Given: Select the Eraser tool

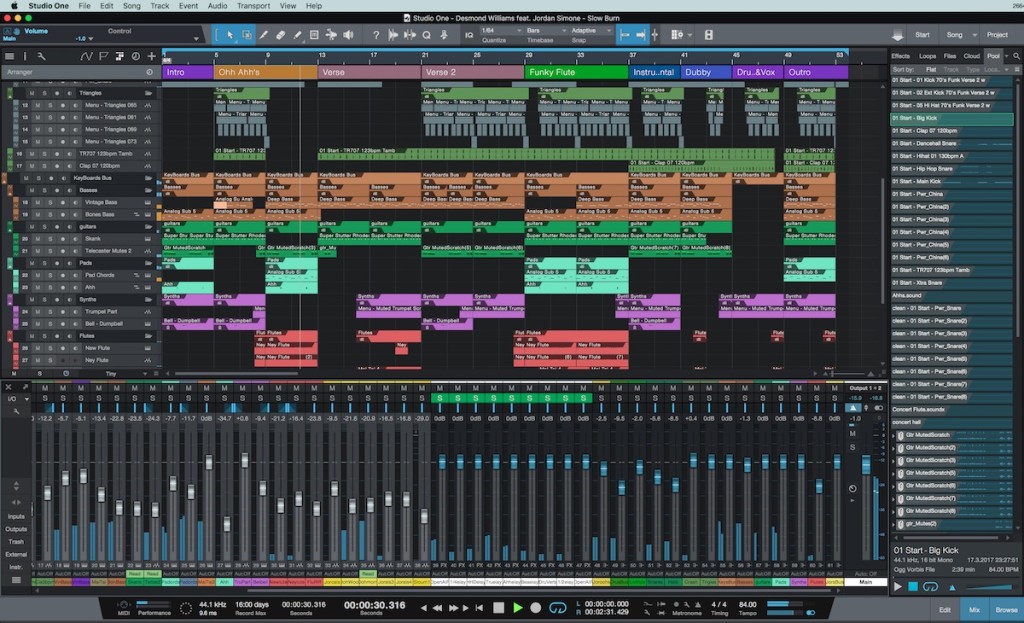Looking at the screenshot, I should pos(281,35).
